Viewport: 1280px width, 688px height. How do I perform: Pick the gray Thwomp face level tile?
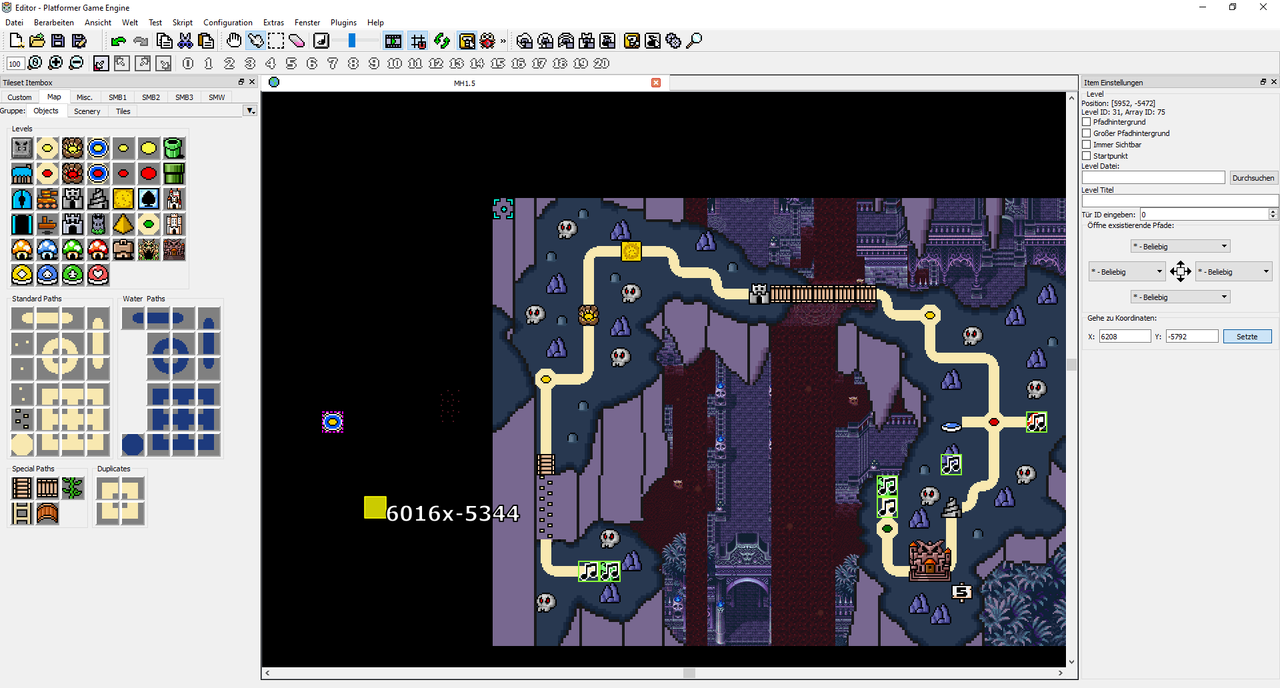(x=22, y=149)
